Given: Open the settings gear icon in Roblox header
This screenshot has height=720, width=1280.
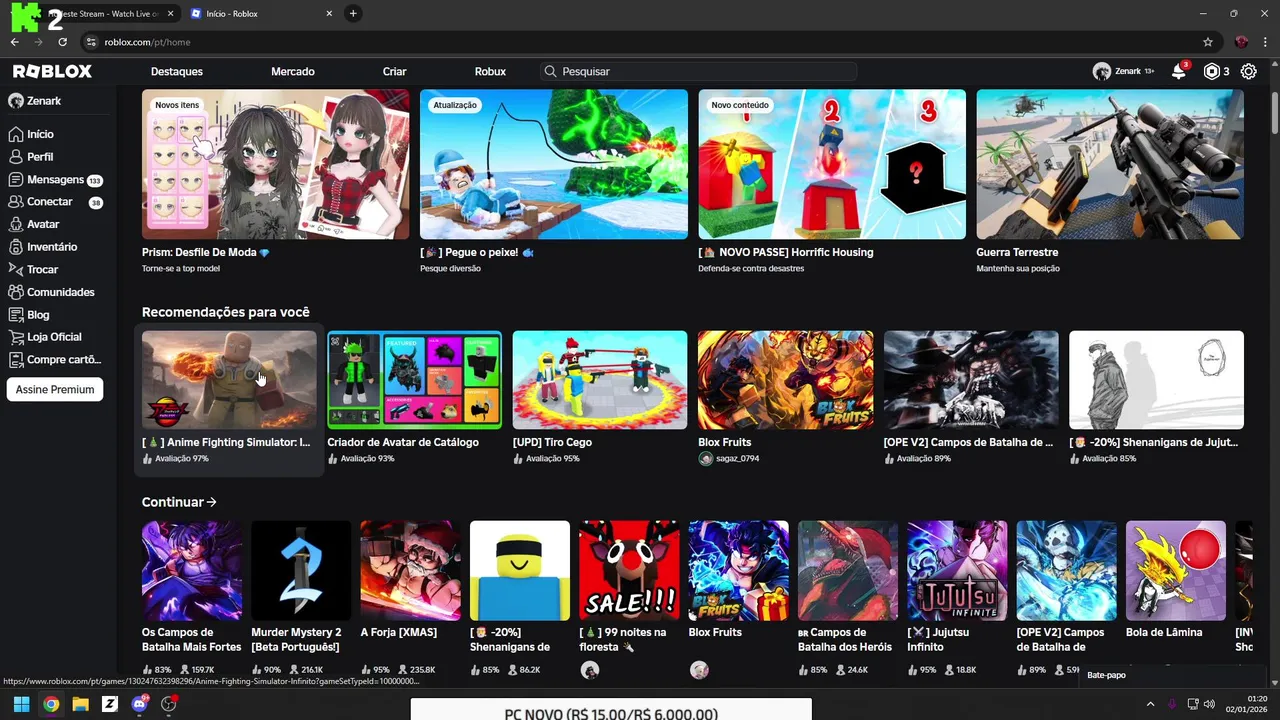Looking at the screenshot, I should point(1248,71).
